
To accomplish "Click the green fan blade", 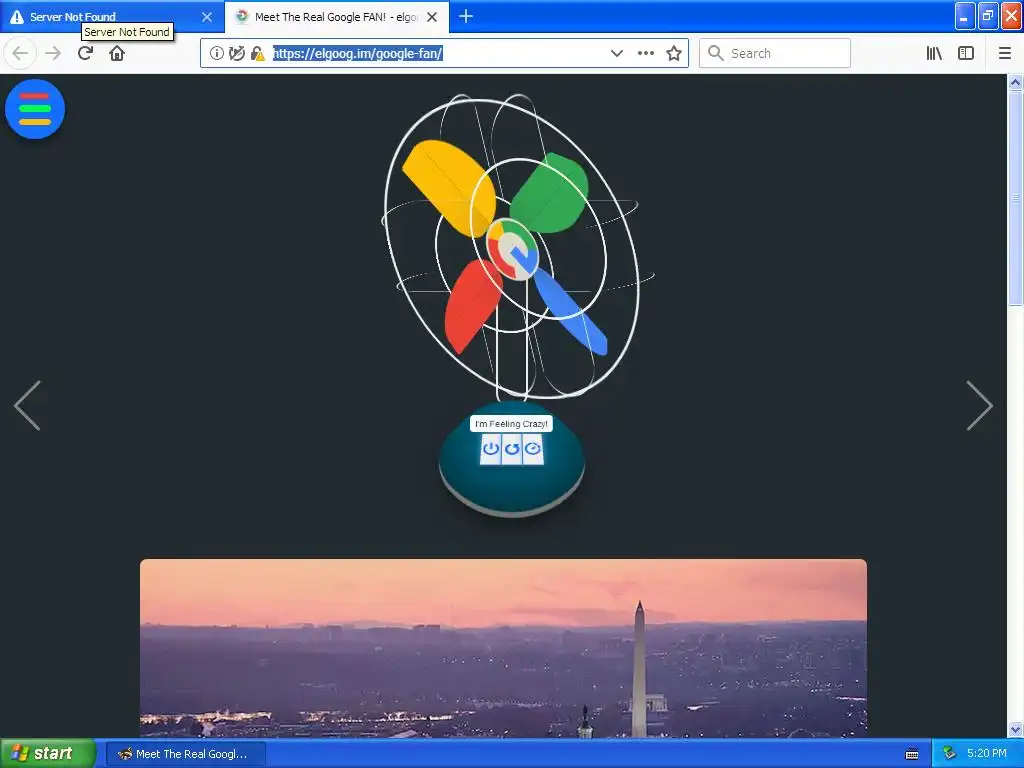I will 551,193.
